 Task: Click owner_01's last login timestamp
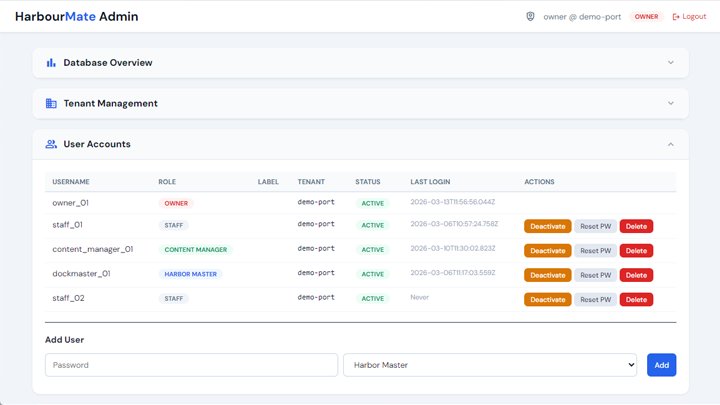tap(453, 202)
